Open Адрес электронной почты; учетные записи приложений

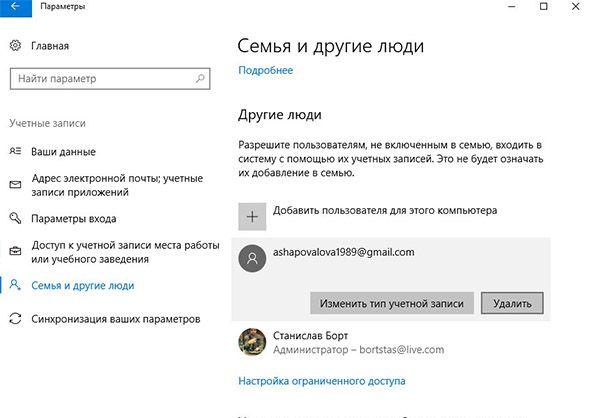(x=117, y=185)
